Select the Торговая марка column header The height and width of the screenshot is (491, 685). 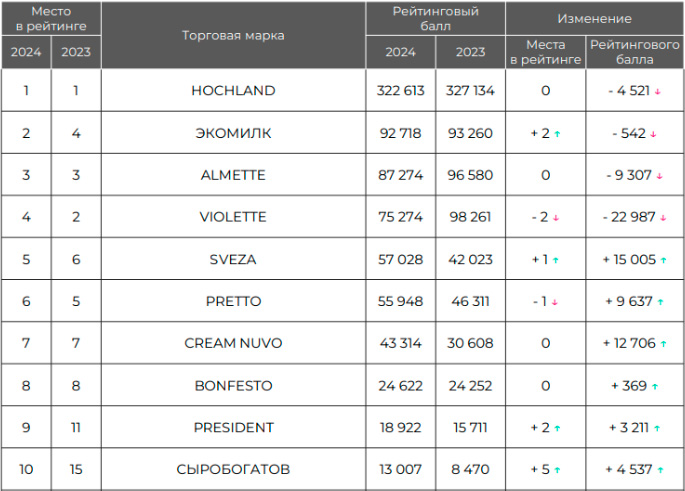tap(233, 35)
